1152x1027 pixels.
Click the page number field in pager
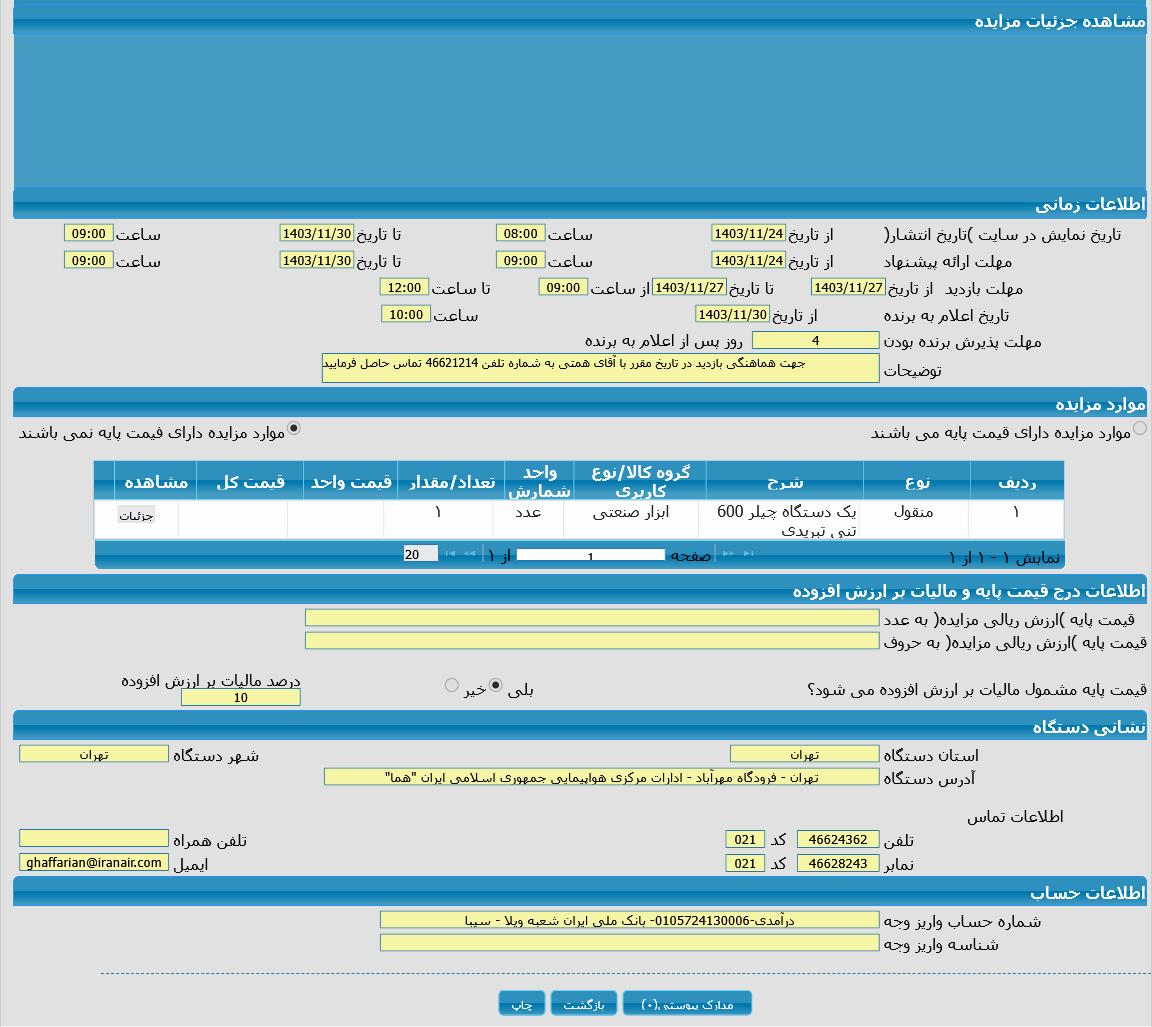(590, 555)
